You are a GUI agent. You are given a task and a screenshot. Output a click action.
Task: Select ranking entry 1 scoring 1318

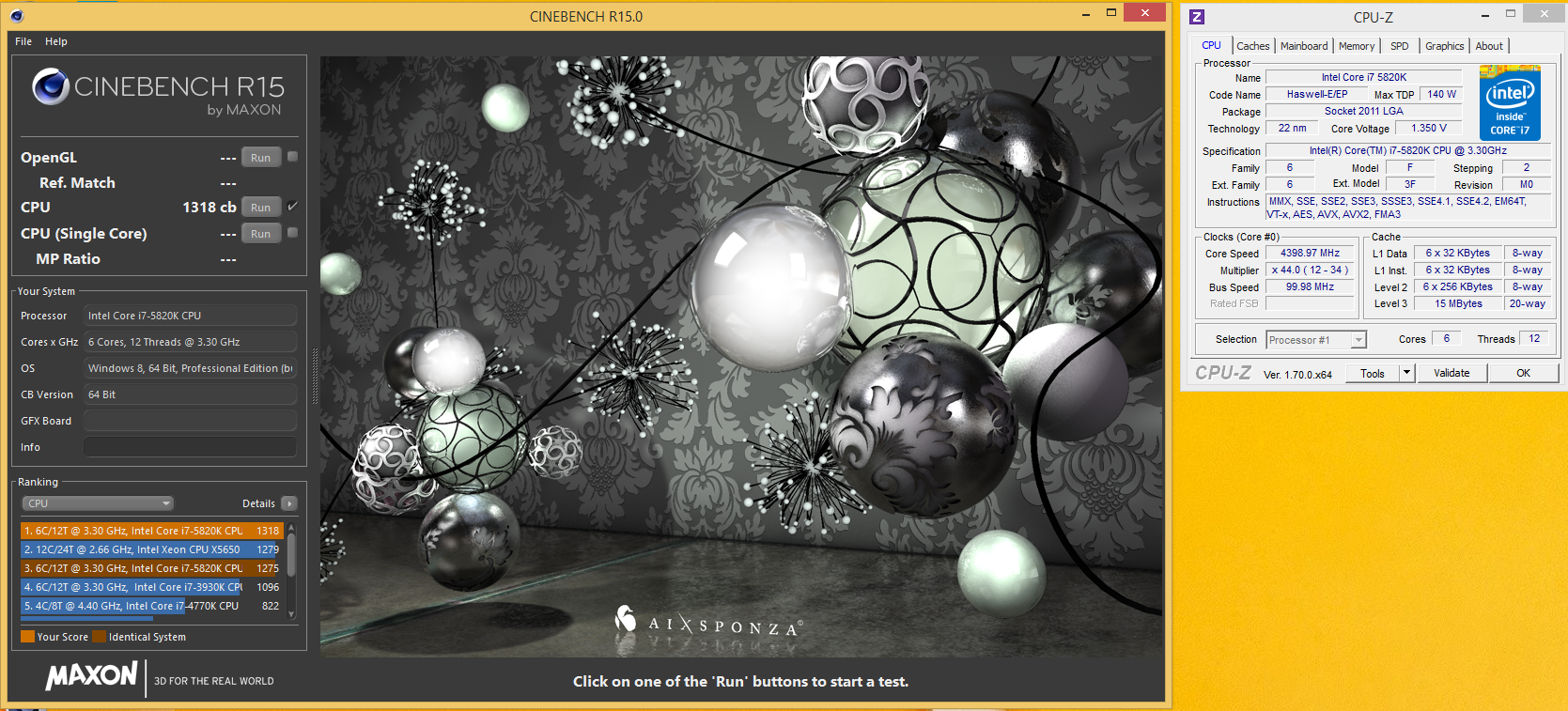click(x=152, y=531)
